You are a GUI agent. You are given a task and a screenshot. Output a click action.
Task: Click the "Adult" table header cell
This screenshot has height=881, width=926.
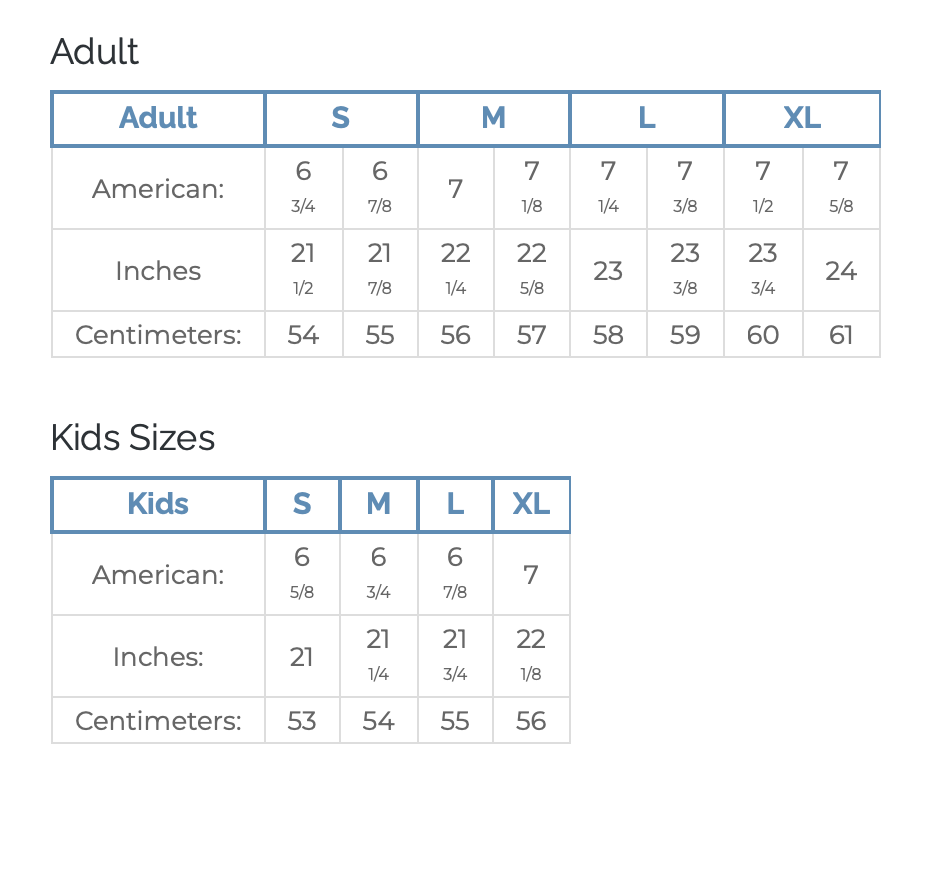coord(158,118)
